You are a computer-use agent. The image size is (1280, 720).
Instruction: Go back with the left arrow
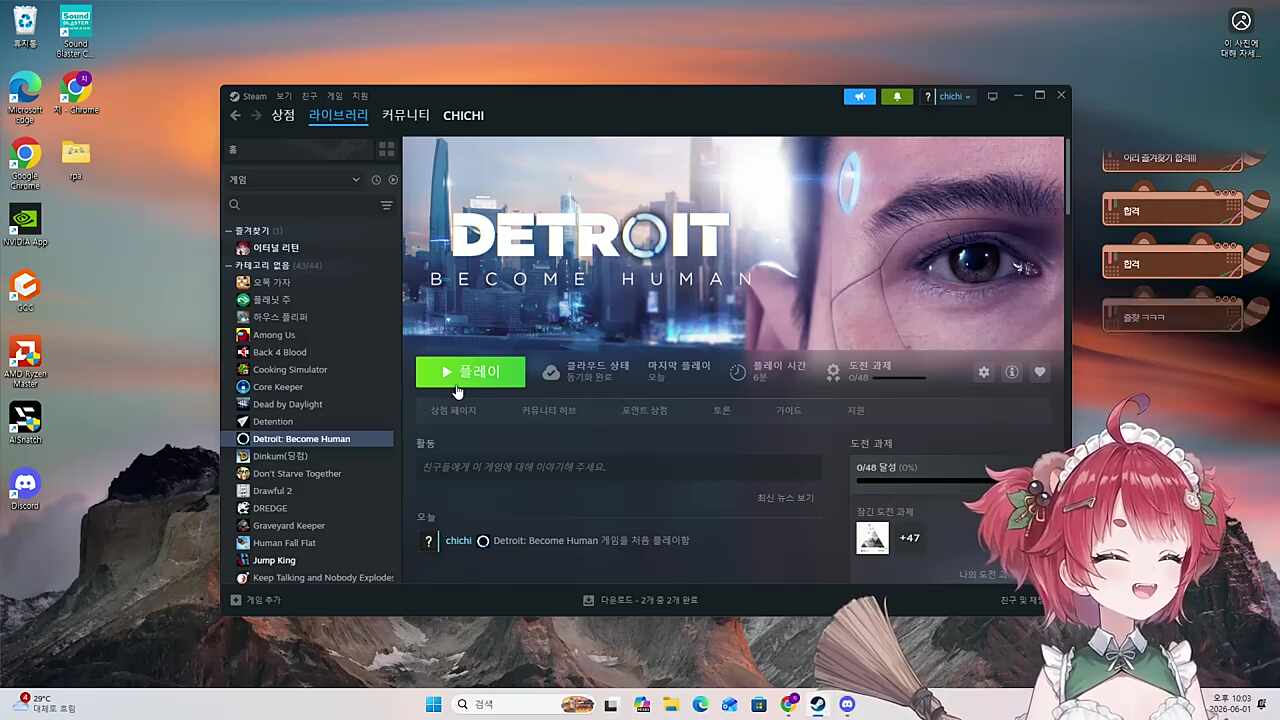pyautogui.click(x=236, y=116)
